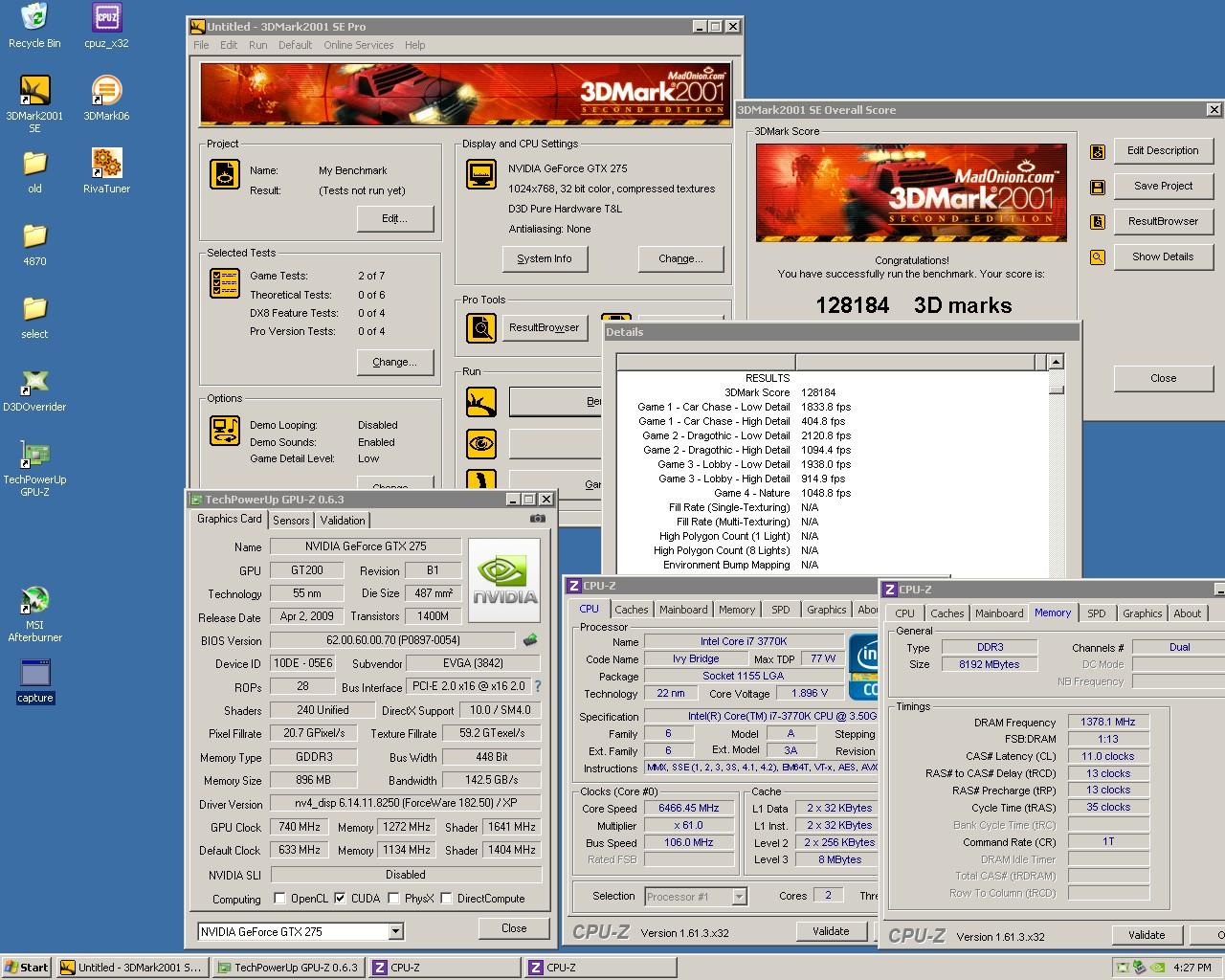Switch to the Sensors tab in GPU-Z

click(x=291, y=521)
